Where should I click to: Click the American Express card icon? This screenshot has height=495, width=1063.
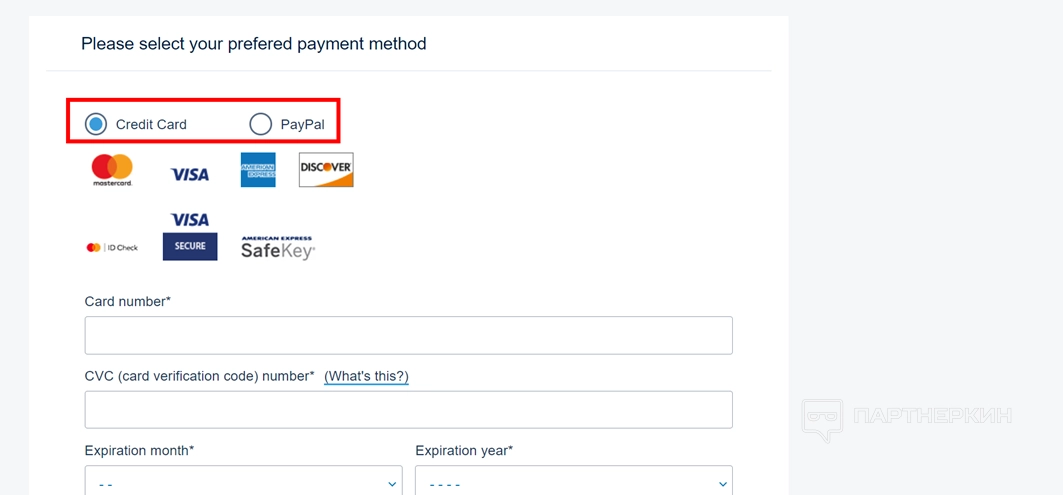[x=258, y=170]
